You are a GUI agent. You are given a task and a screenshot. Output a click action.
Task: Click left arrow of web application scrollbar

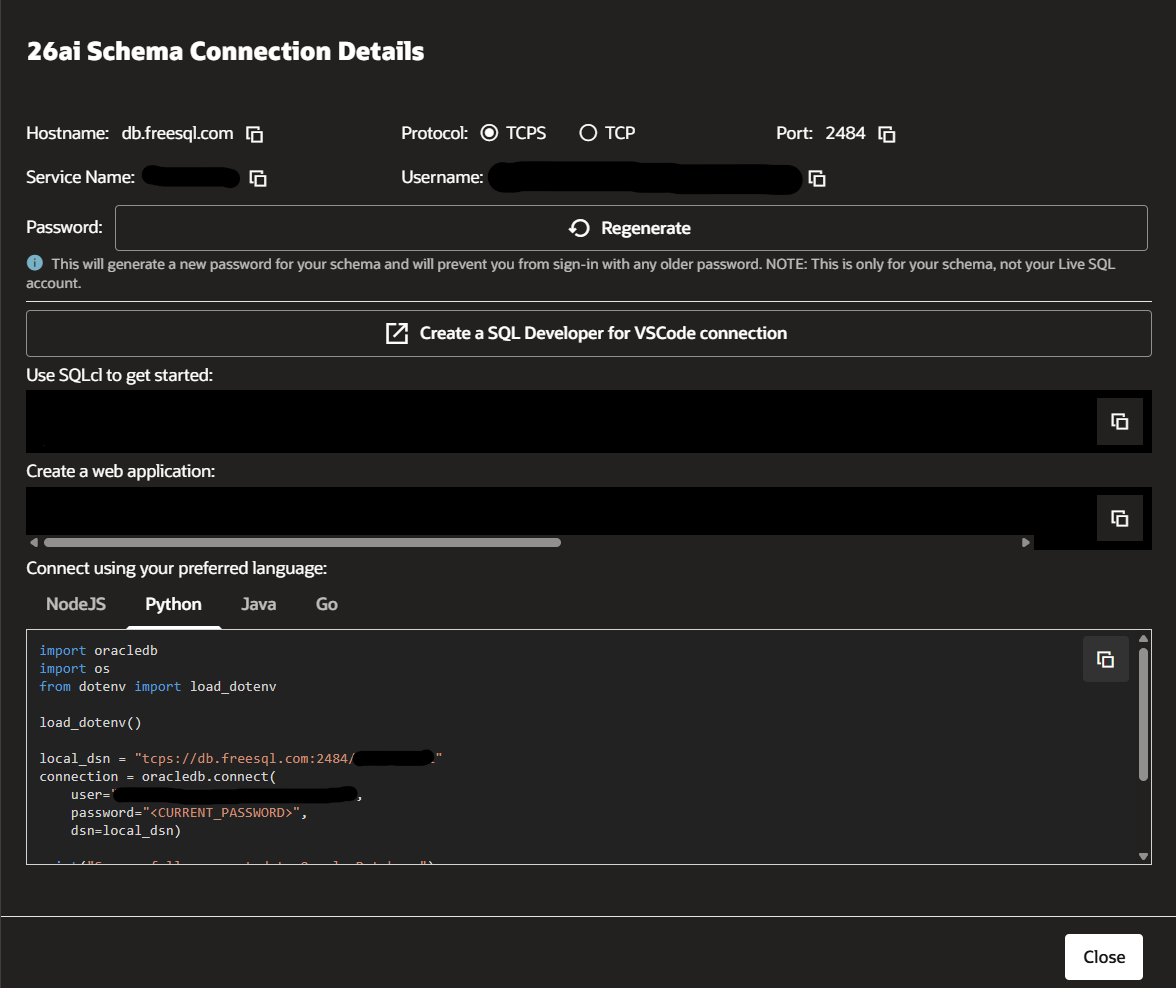click(34, 542)
